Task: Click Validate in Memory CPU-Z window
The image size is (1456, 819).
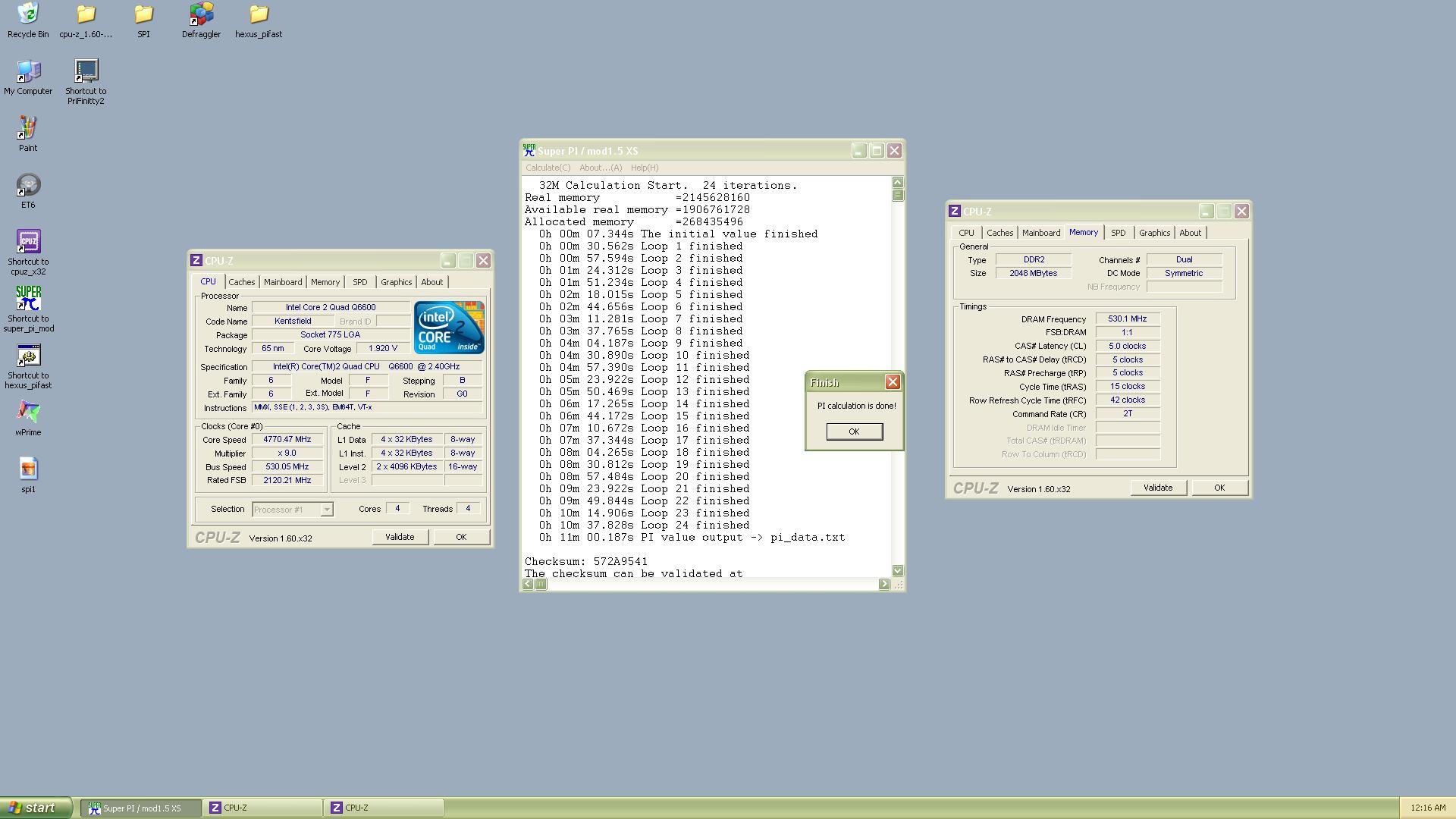Action: point(1158,488)
